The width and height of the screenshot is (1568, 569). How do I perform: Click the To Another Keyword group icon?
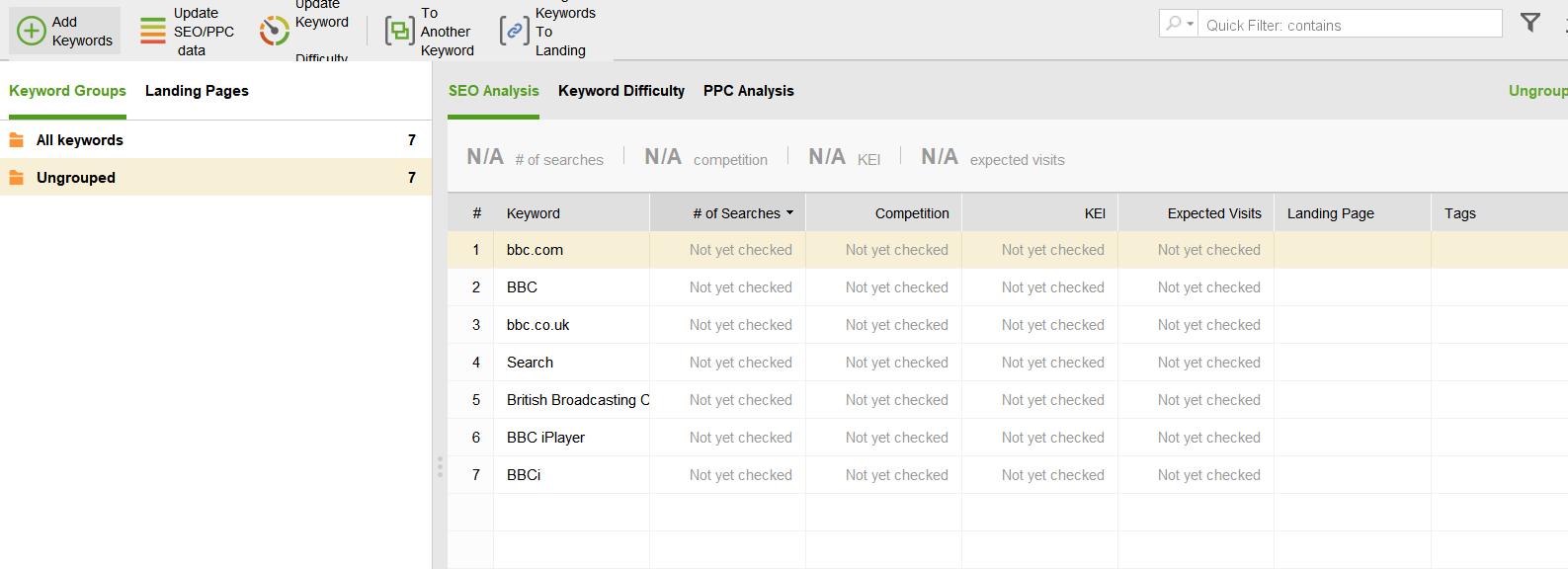click(399, 32)
